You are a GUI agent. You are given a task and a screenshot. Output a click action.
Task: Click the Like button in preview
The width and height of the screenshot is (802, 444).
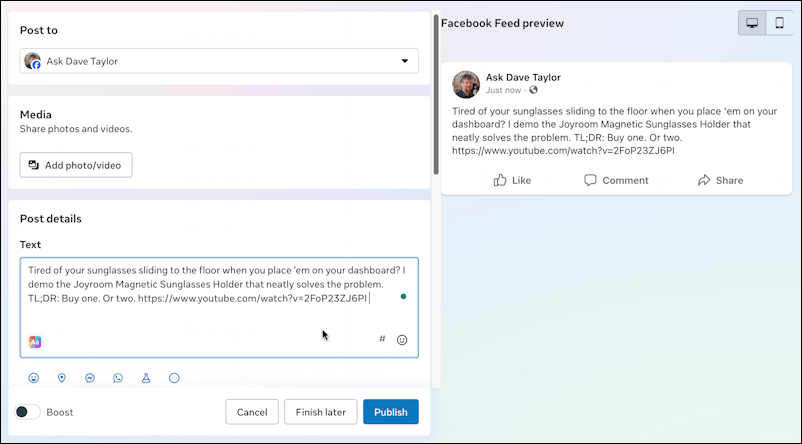(512, 180)
